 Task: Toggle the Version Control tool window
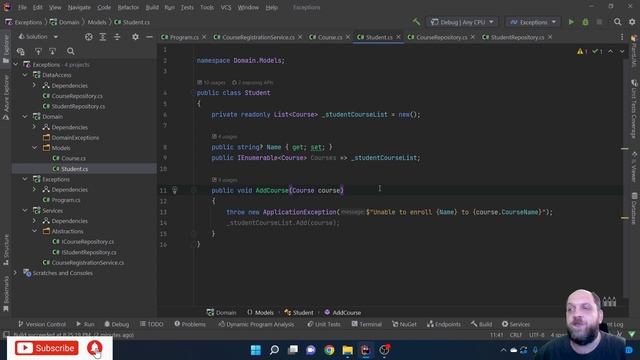click(x=42, y=324)
